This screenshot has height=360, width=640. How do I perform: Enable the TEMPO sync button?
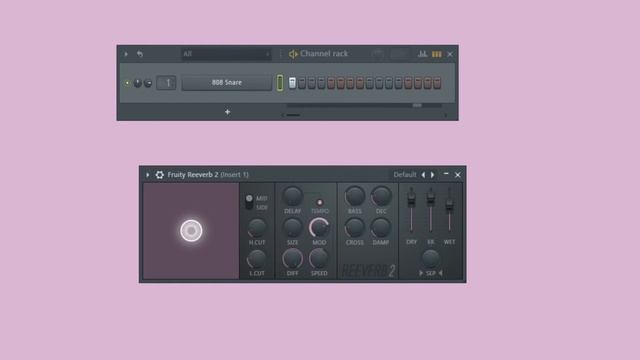(320, 202)
